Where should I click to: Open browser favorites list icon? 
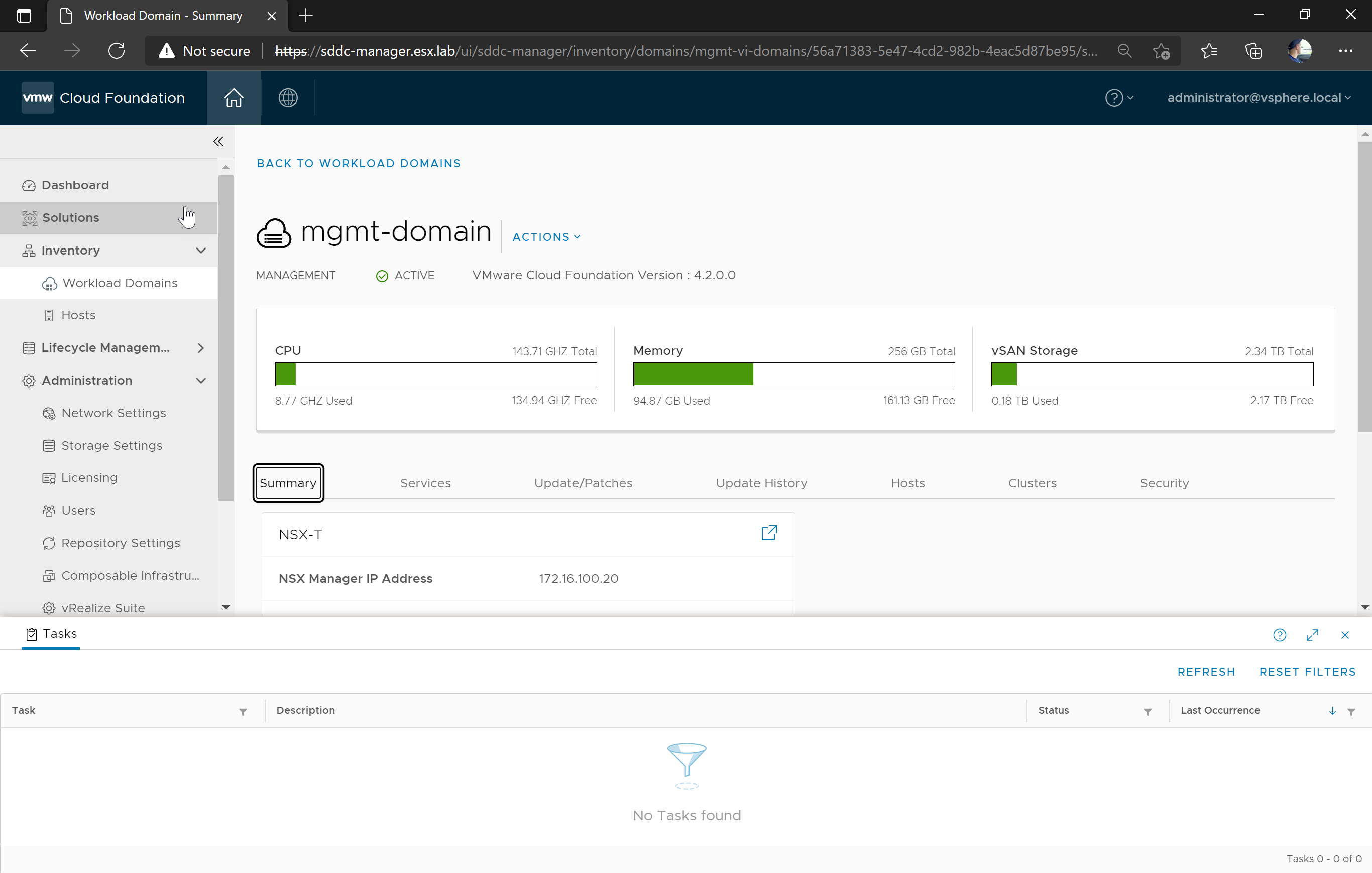(1209, 51)
